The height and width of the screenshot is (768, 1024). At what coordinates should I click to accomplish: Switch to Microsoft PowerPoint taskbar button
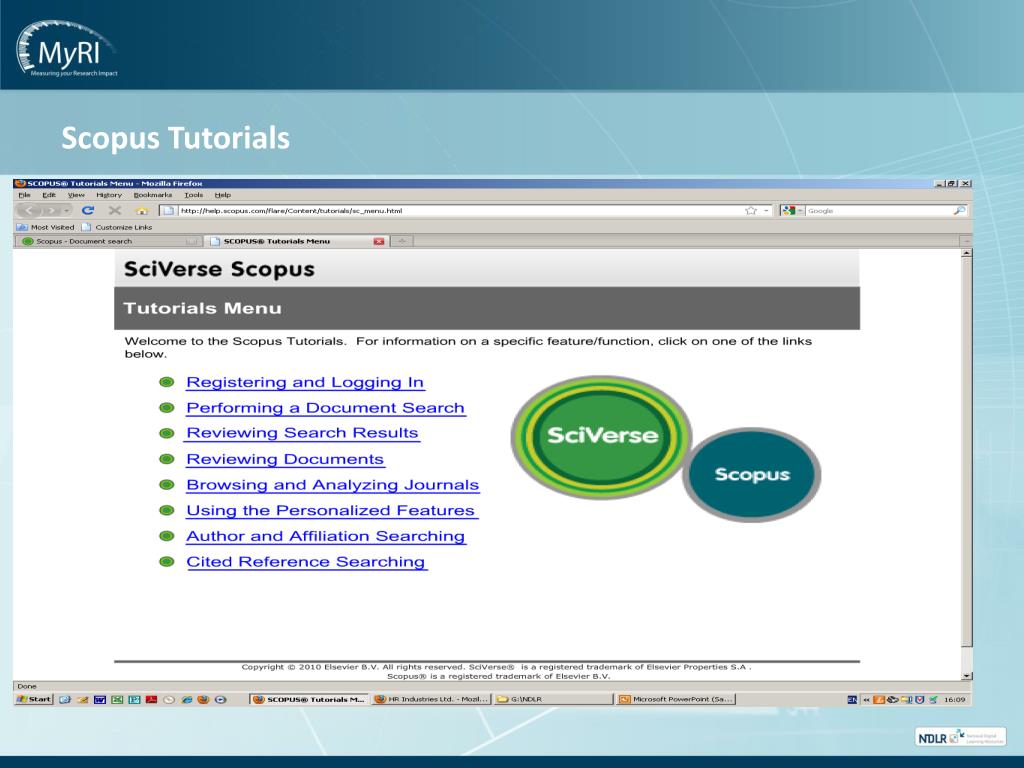677,699
